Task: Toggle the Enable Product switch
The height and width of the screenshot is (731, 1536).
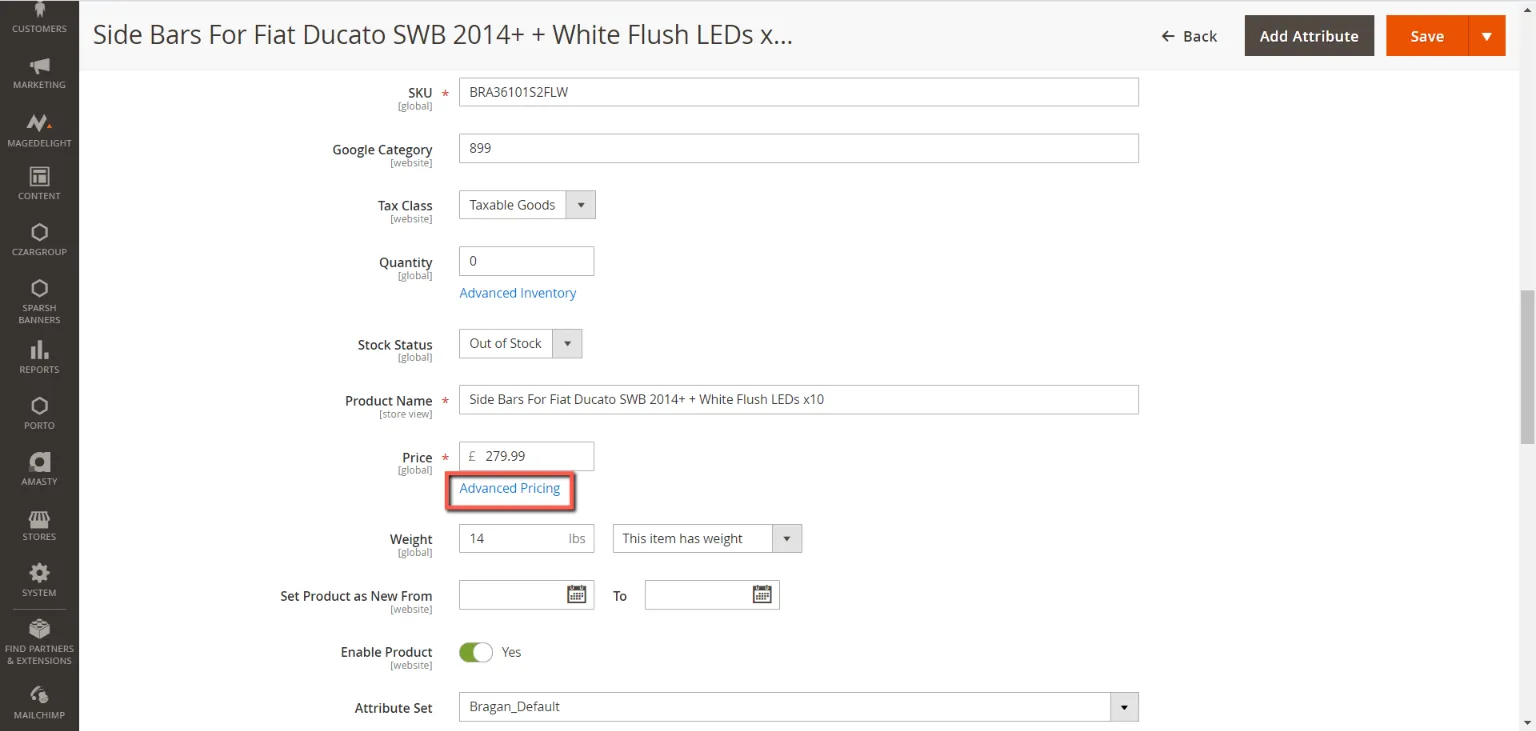Action: [x=476, y=652]
